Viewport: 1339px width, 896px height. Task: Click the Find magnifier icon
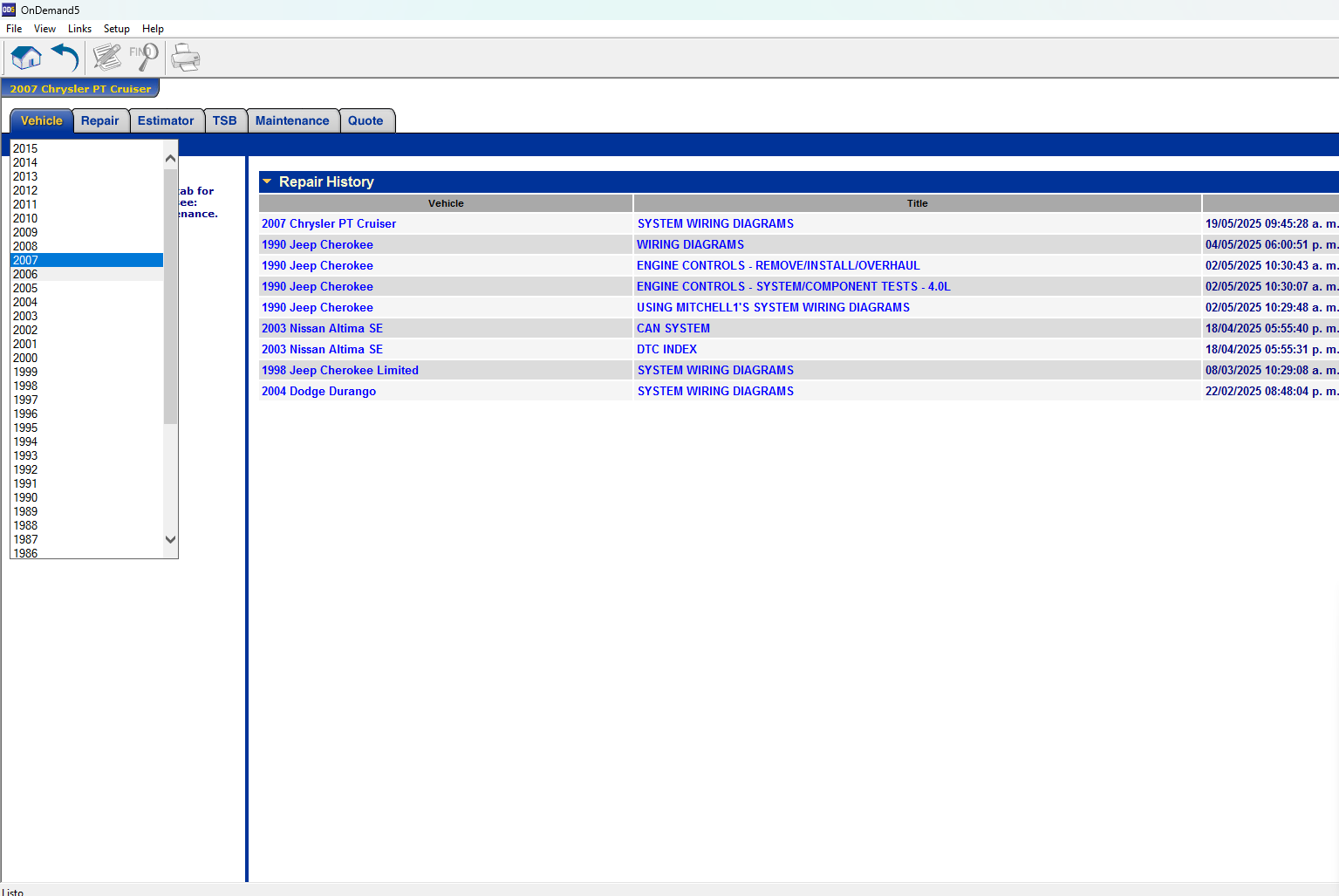tap(144, 58)
